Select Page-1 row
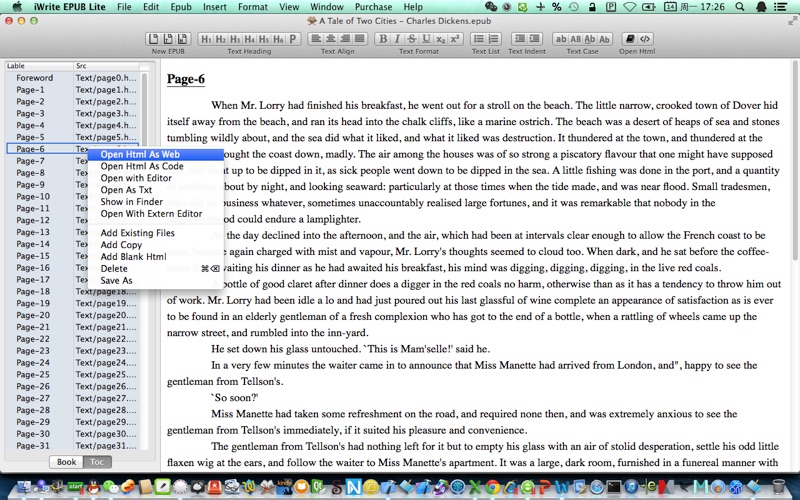This screenshot has width=800, height=500. [73, 90]
